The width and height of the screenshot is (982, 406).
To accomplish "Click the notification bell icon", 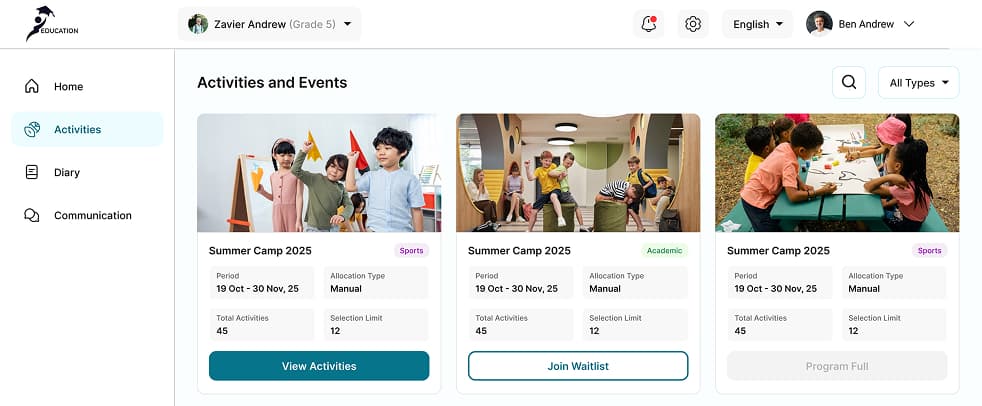I will tap(649, 25).
